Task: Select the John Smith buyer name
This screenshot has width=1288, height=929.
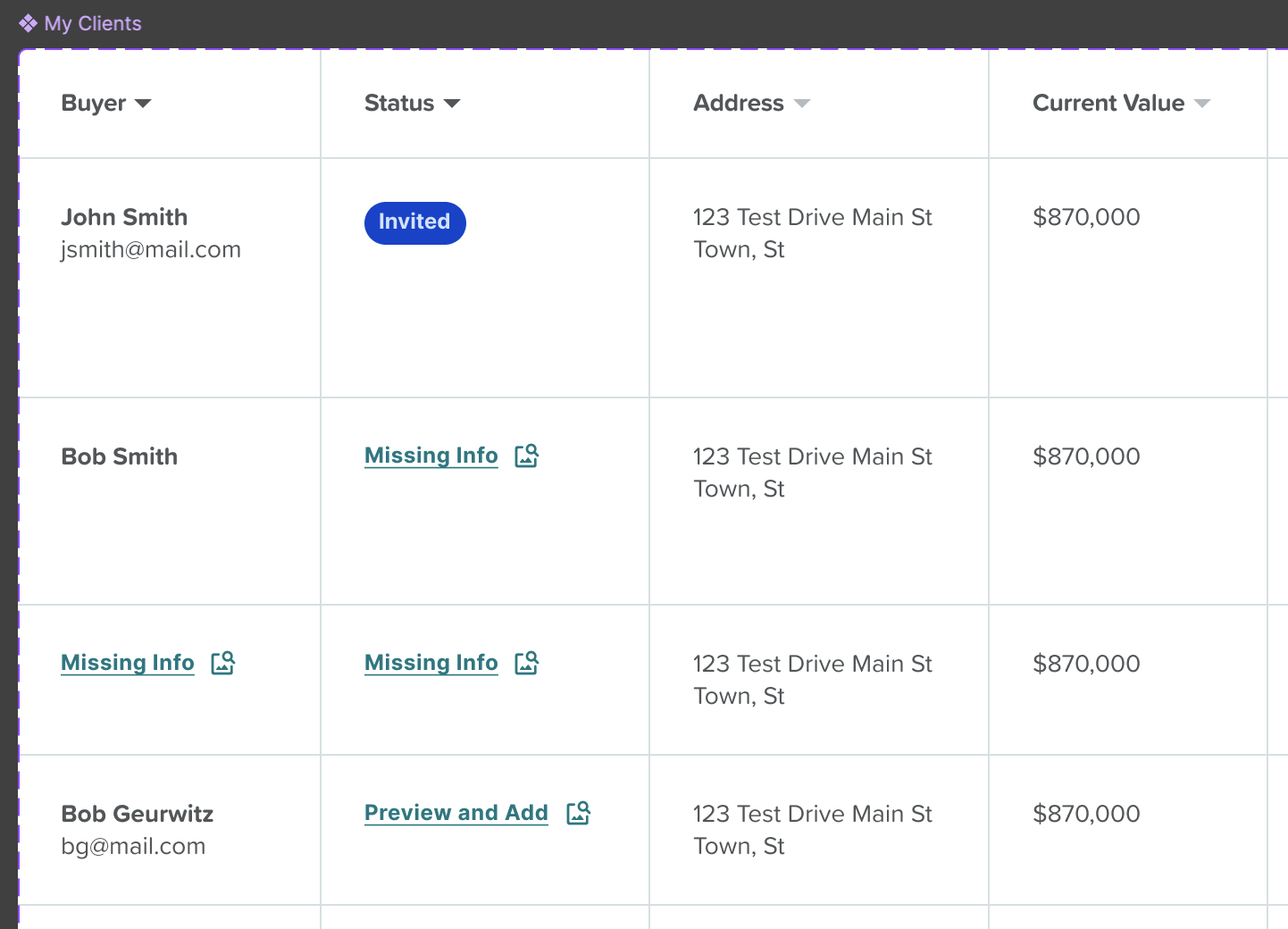Action: click(x=124, y=217)
